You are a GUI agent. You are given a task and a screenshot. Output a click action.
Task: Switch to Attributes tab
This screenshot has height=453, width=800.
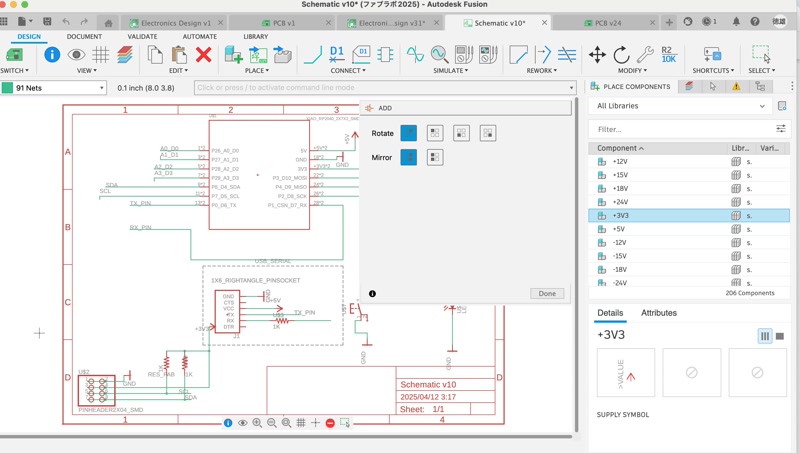(x=659, y=313)
